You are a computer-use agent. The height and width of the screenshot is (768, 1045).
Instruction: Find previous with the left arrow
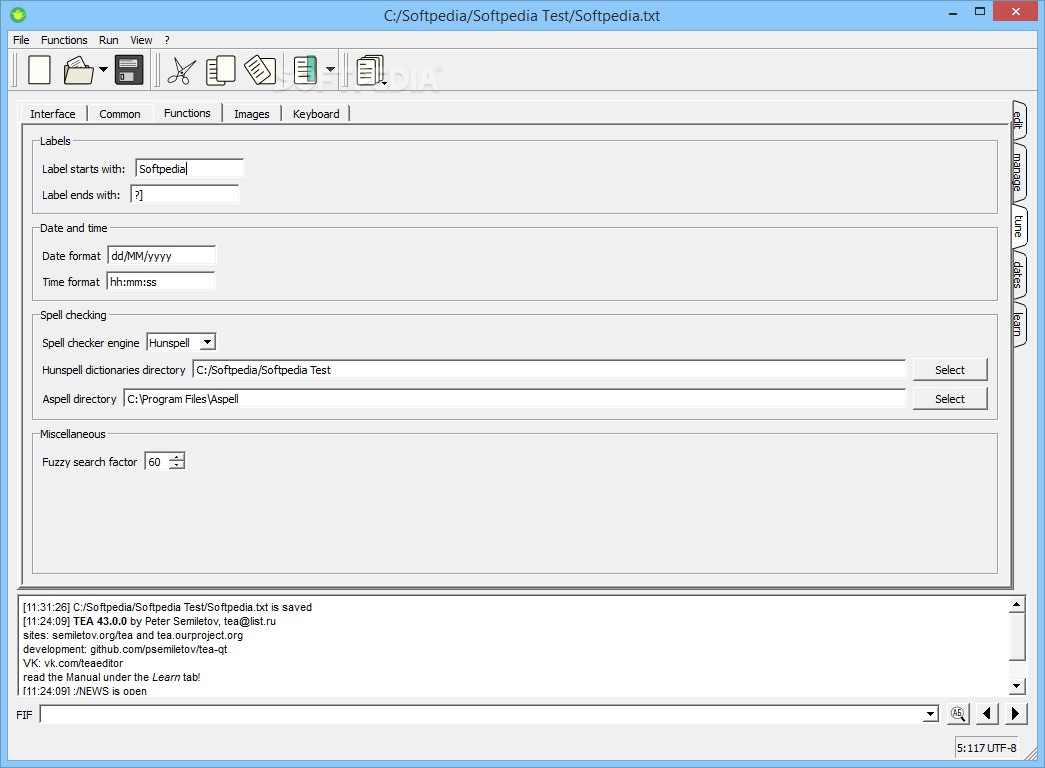tap(987, 713)
